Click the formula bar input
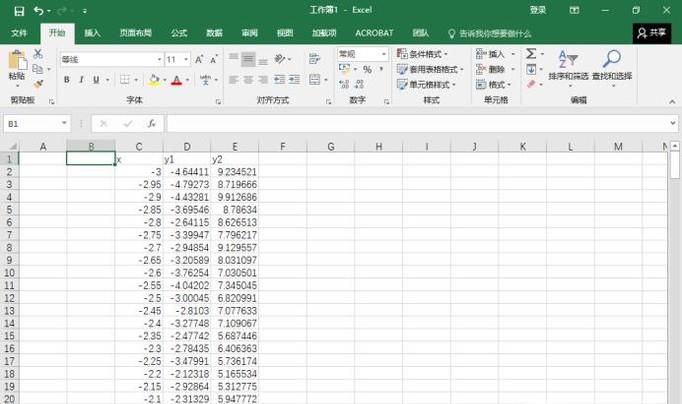Screen dimensions: 682x404 416,124
